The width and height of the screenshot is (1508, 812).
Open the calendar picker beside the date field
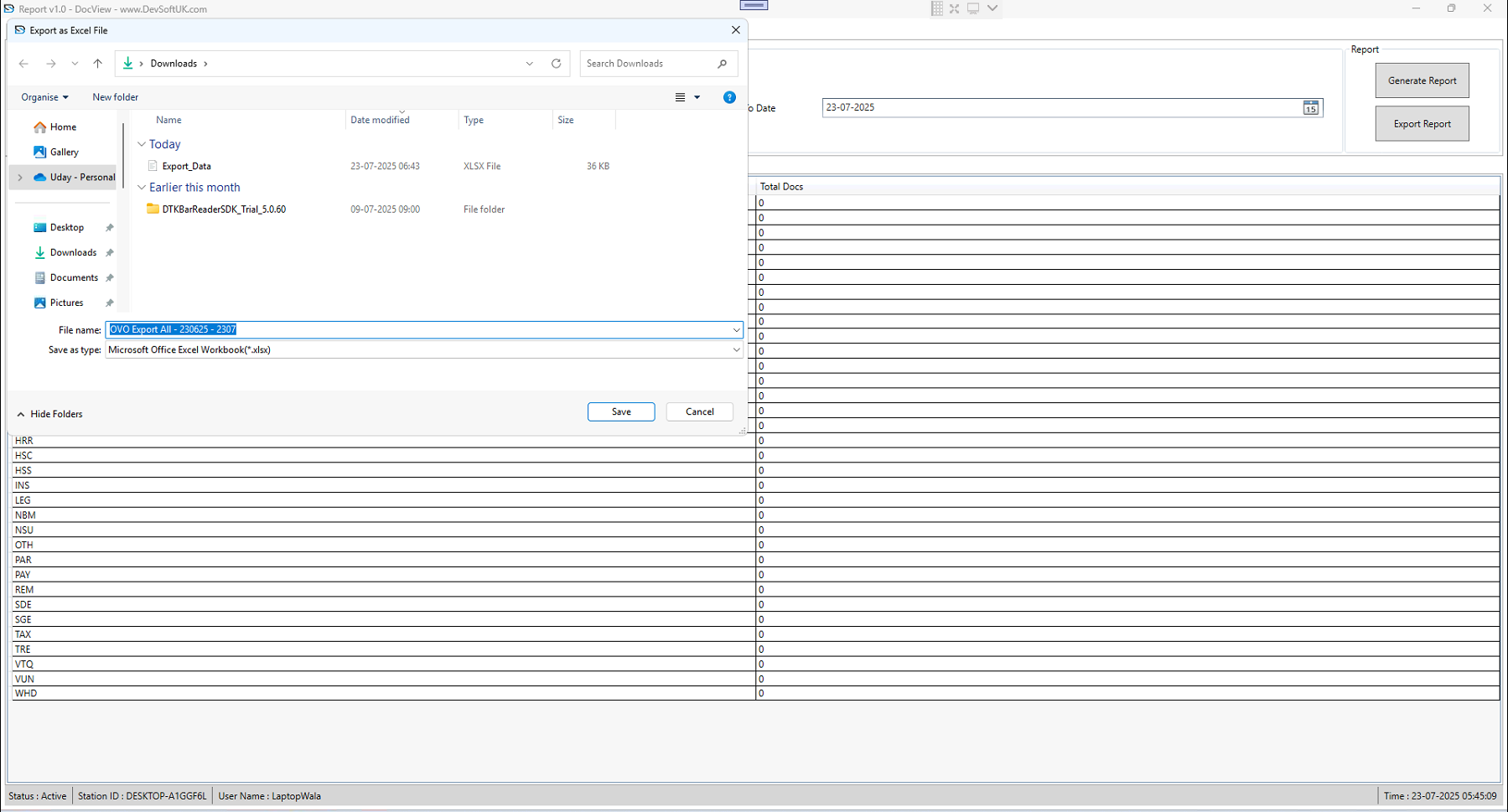[1310, 107]
